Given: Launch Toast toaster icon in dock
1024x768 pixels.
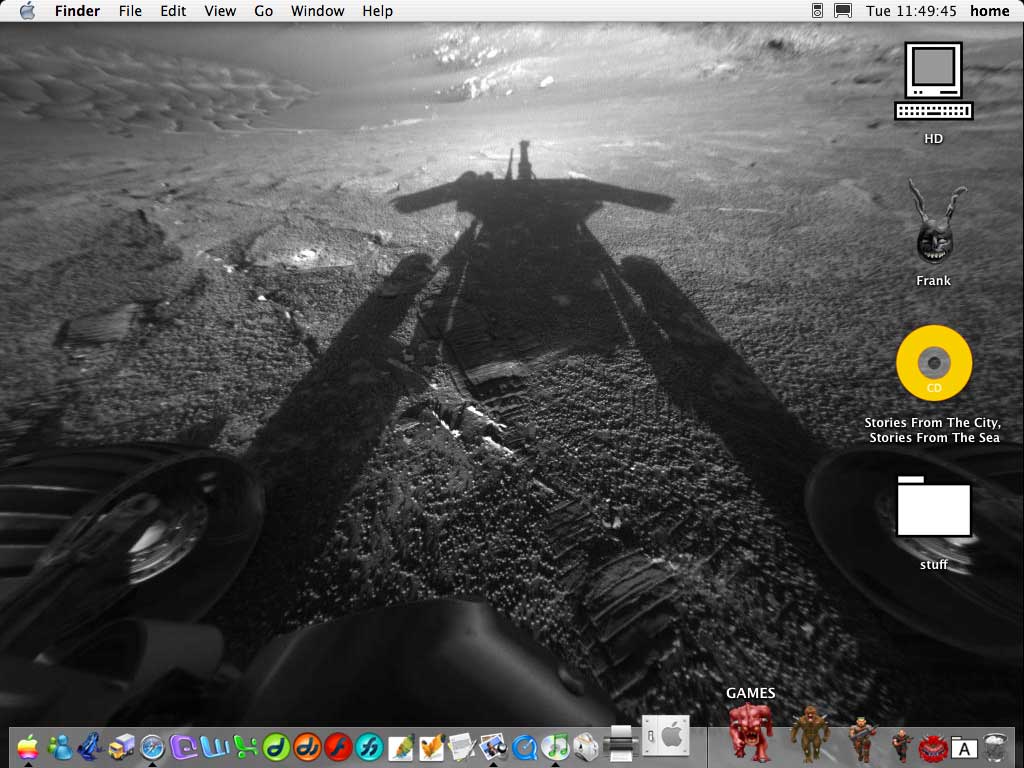Looking at the screenshot, I should pos(586,747).
